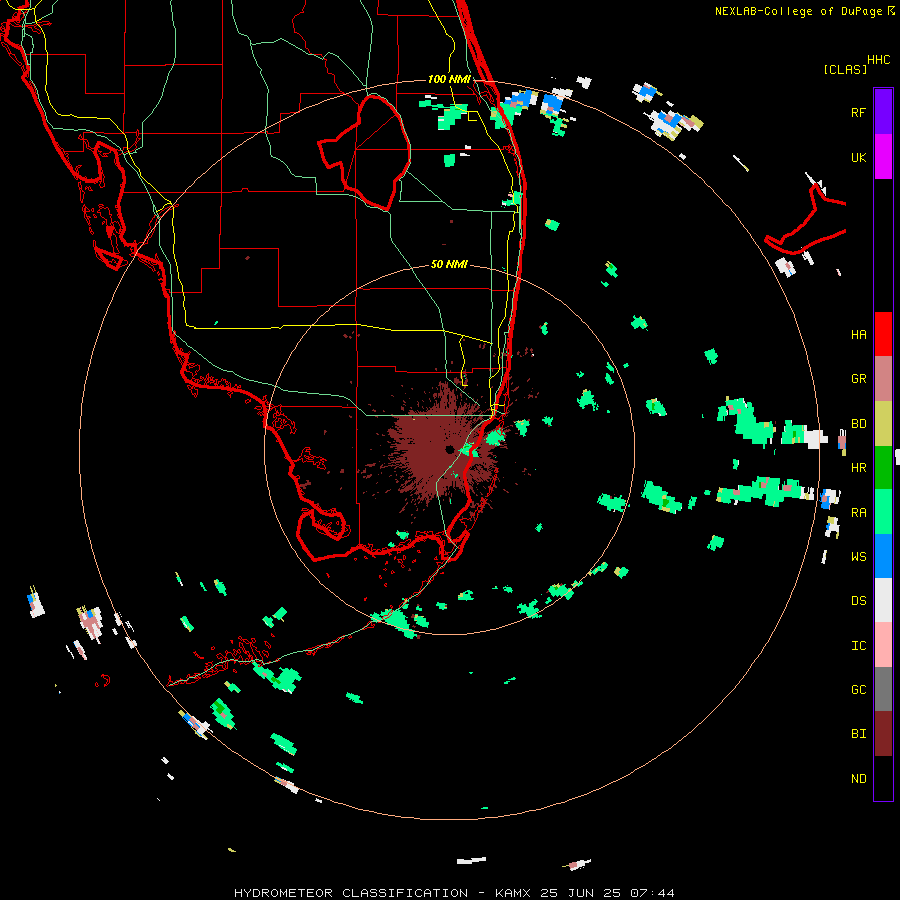Click the black radar site dot
Image resolution: width=900 pixels, height=900 pixels.
449,449
